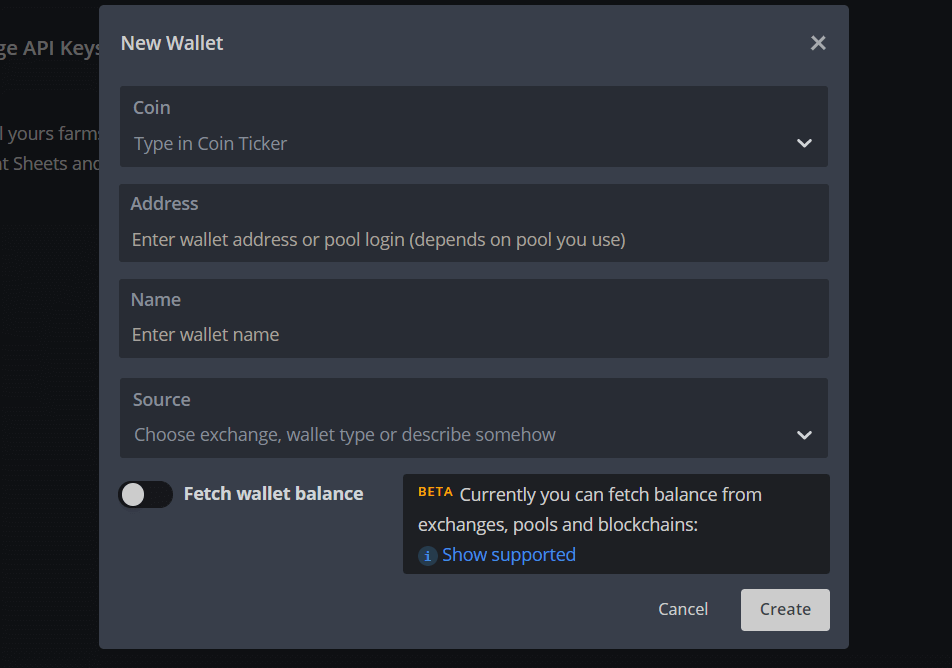952x668 pixels.
Task: Click the Coin ticker input field
Action: point(450,144)
